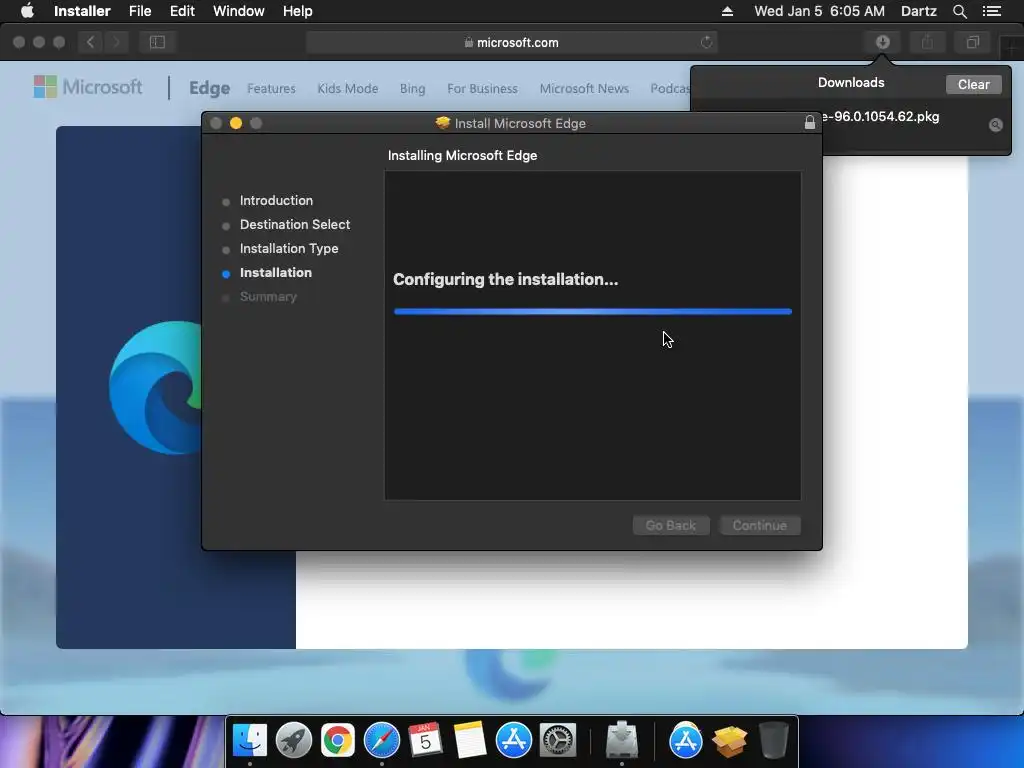Open Safari compass in Dock

point(381,740)
